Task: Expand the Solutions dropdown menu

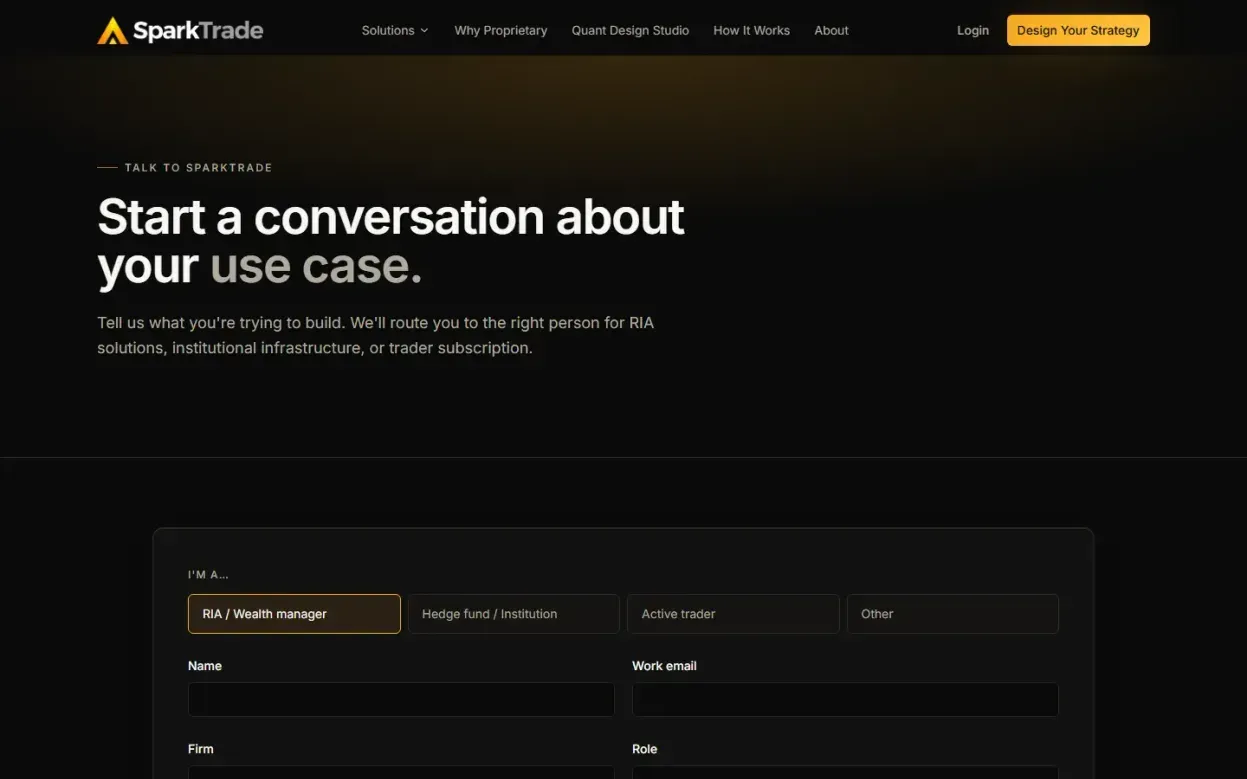Action: (395, 31)
